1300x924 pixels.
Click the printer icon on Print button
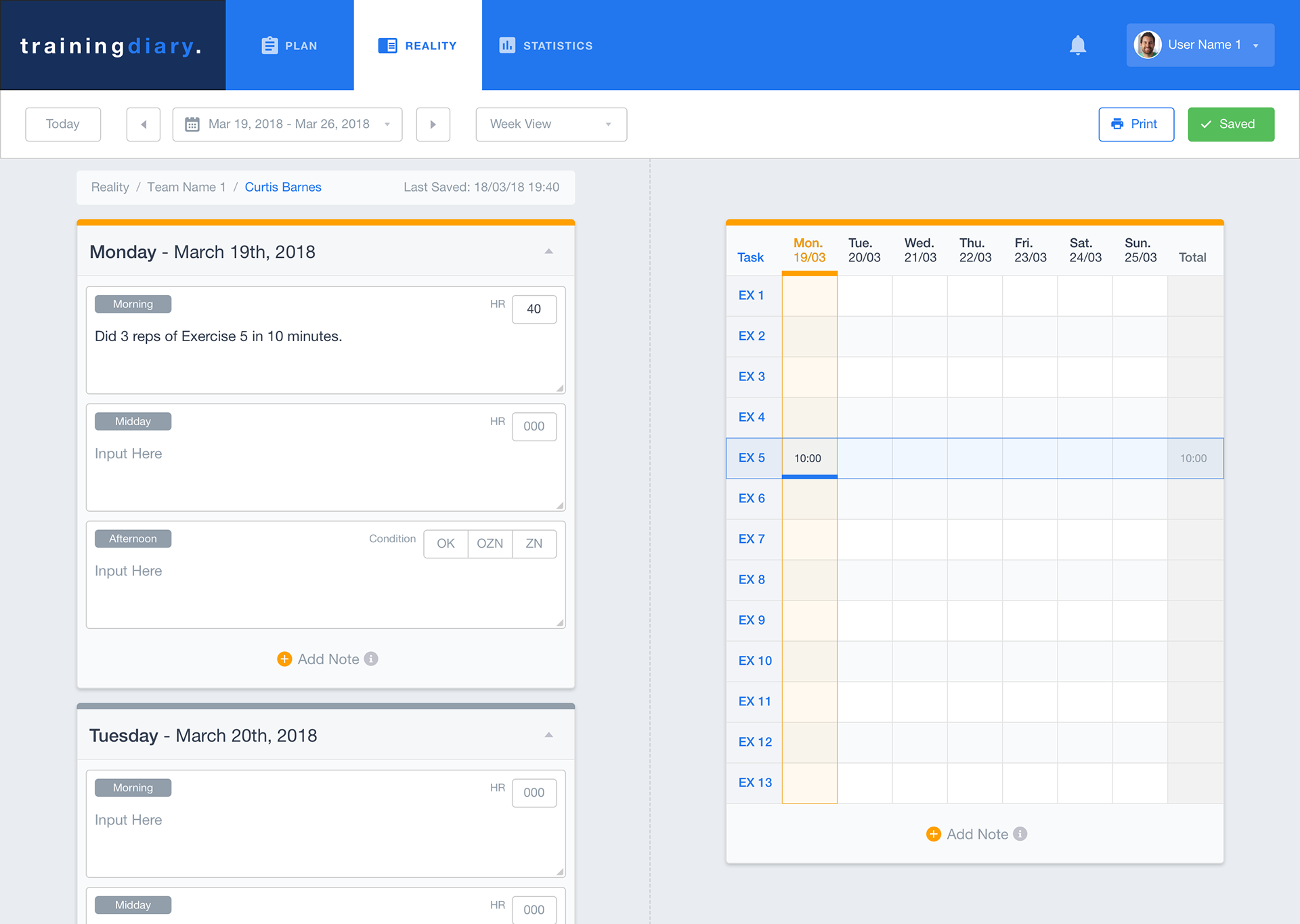click(x=1117, y=124)
